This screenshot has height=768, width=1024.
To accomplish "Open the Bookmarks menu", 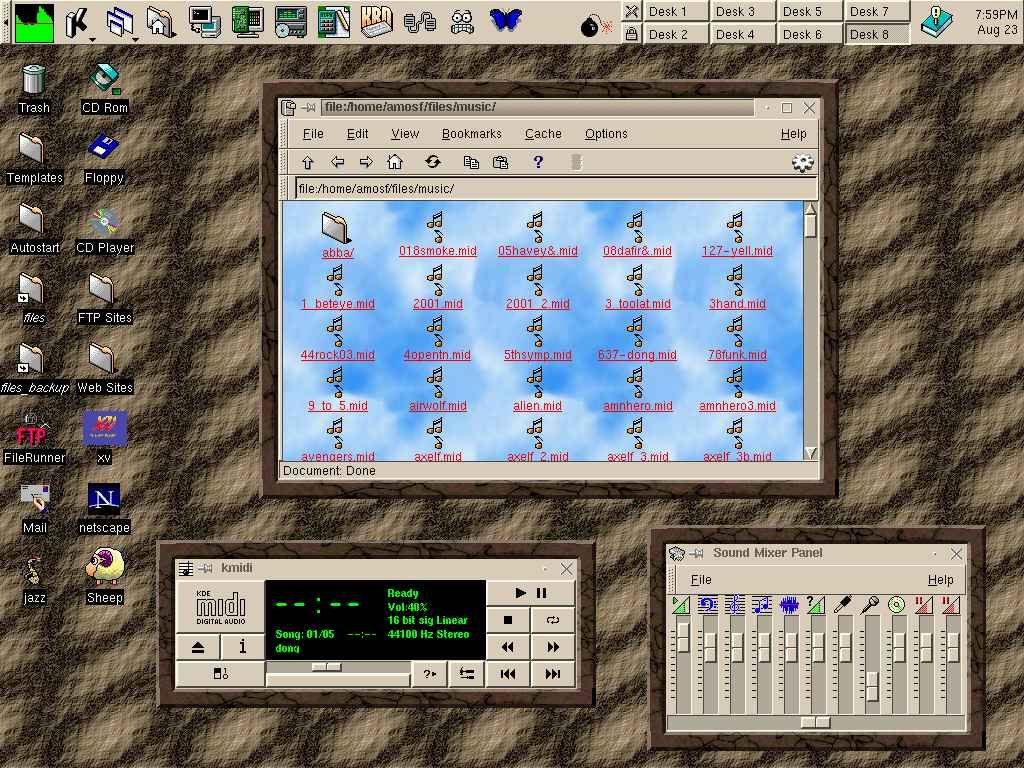I will coord(471,134).
